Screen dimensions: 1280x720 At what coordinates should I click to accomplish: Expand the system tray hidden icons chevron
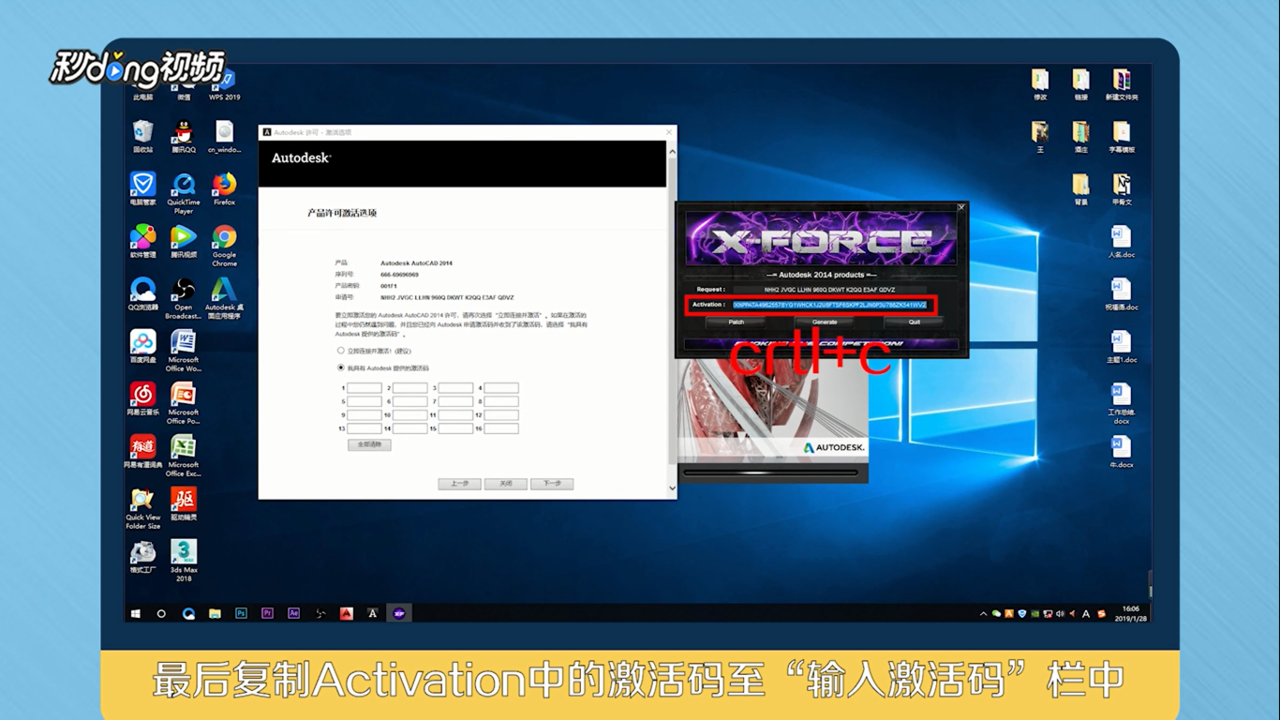[x=983, y=613]
